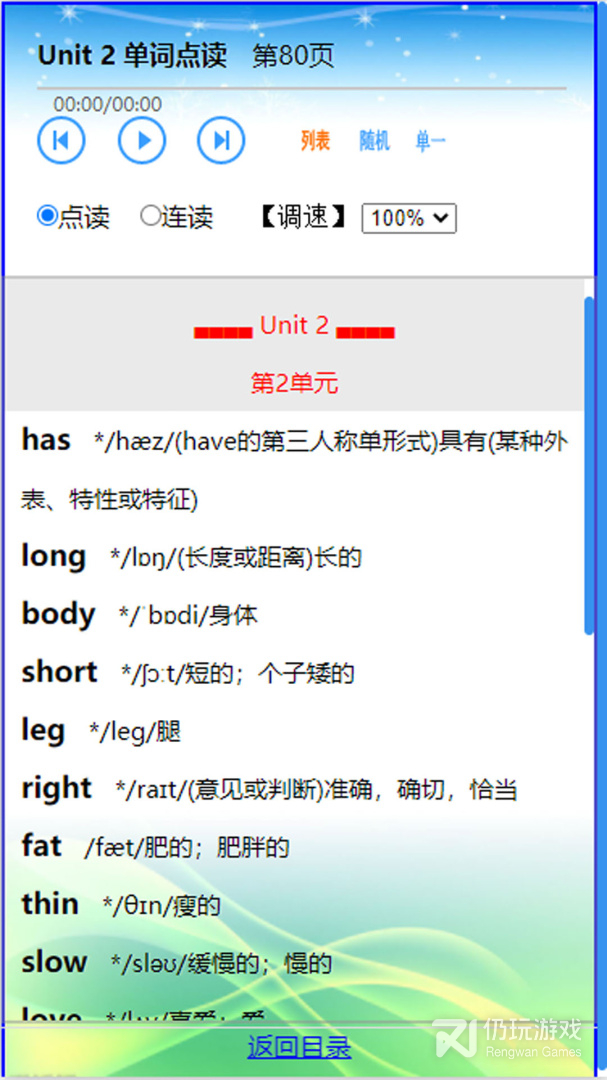Play the word "long"
Screen dimensions: 607x1080
point(54,557)
